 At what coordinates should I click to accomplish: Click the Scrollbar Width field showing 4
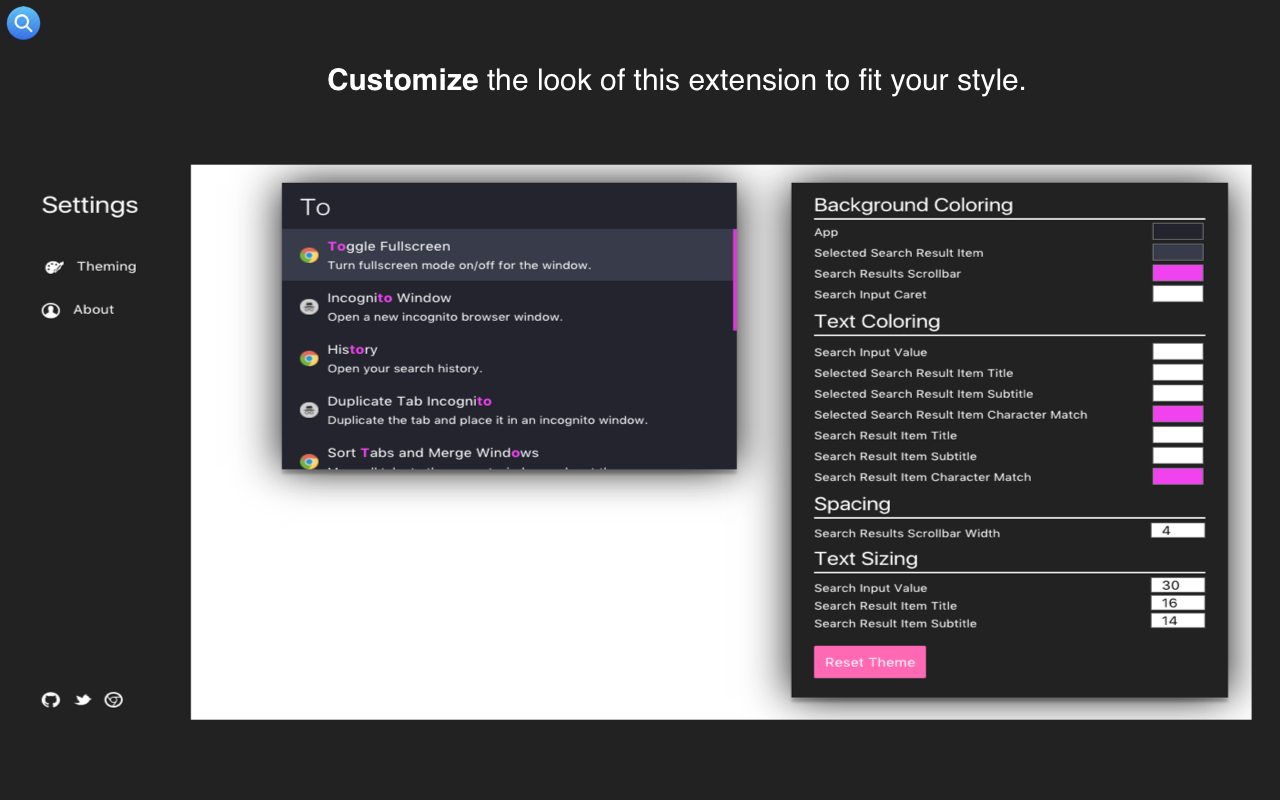click(1178, 531)
